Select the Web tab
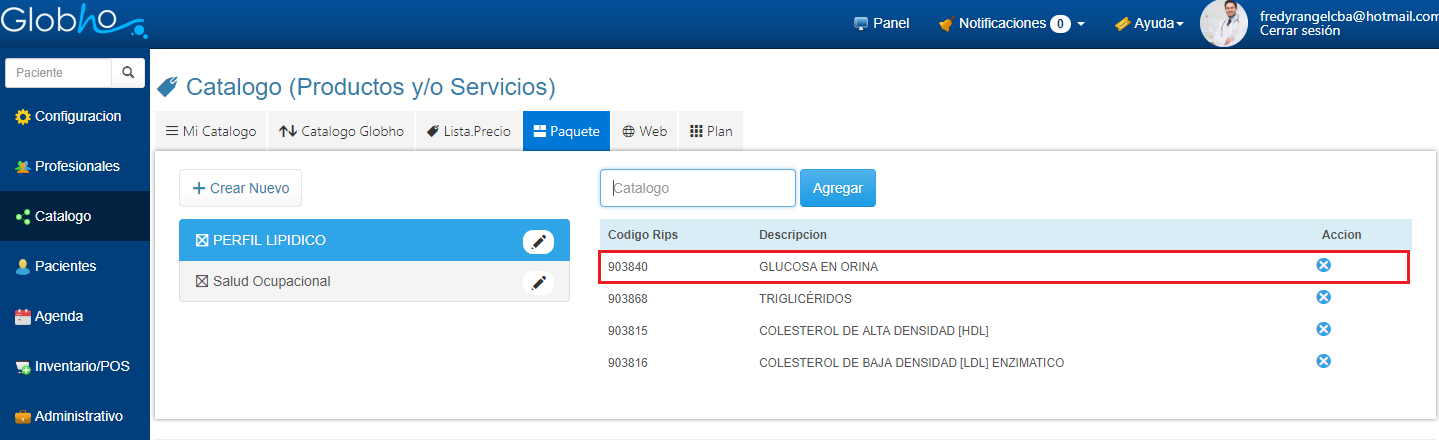This screenshot has width=1439, height=440. coord(644,131)
